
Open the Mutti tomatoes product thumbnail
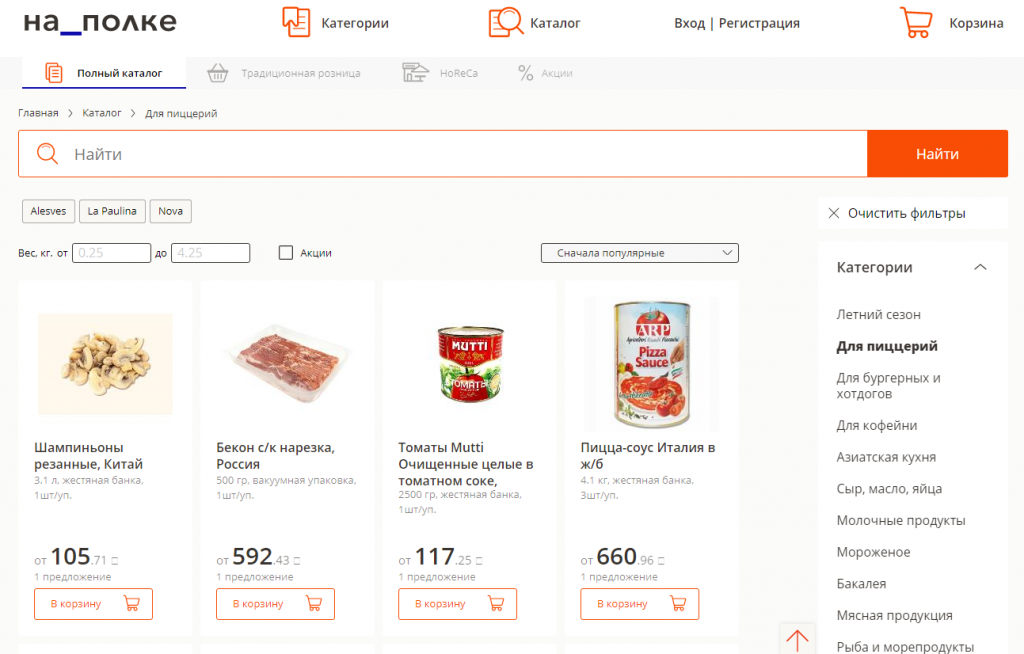click(469, 365)
